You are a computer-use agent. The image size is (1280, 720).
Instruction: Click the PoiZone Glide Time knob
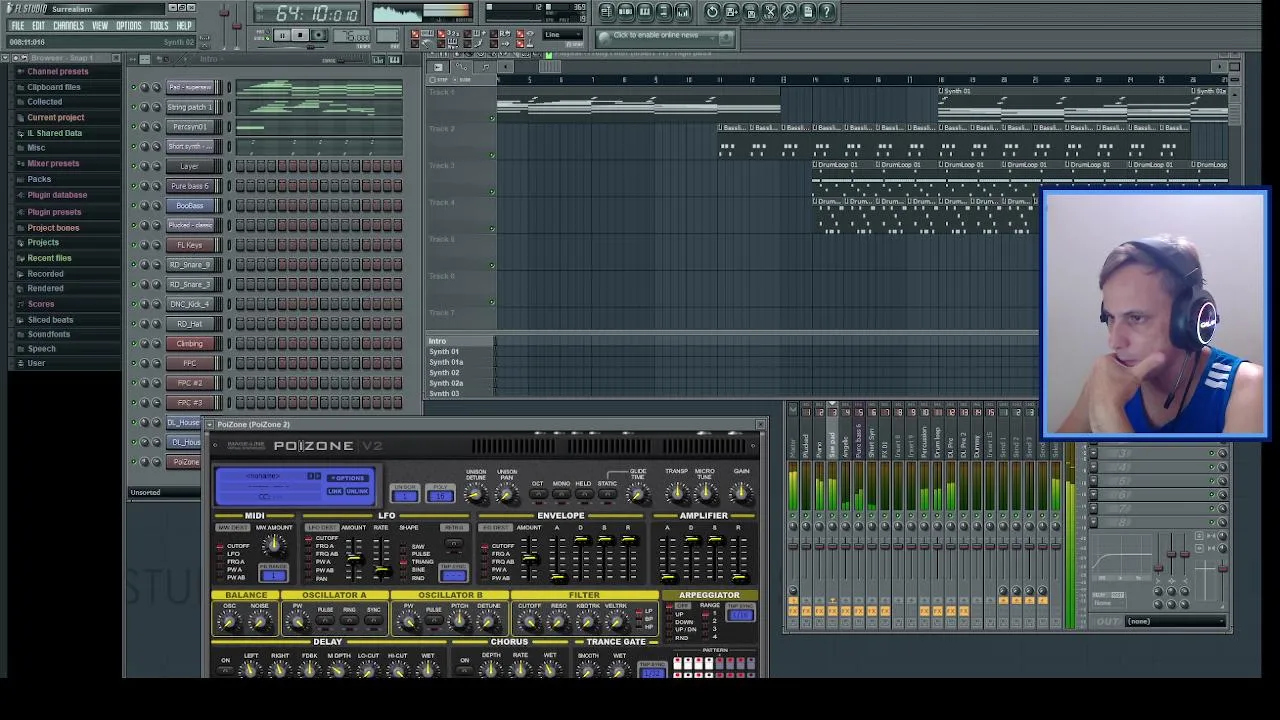pyautogui.click(x=637, y=495)
